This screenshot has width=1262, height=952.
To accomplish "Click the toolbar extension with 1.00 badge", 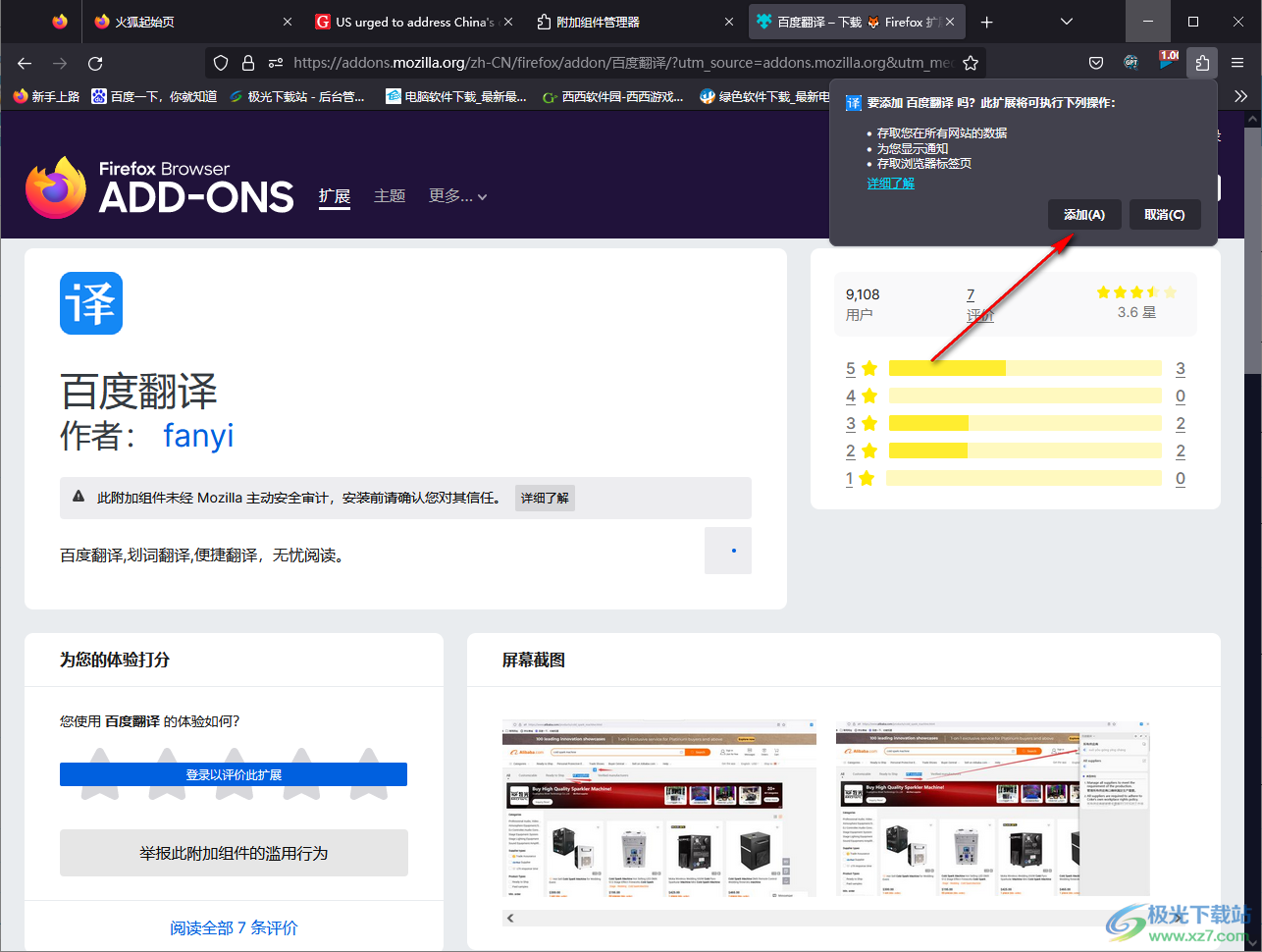I will point(1168,61).
